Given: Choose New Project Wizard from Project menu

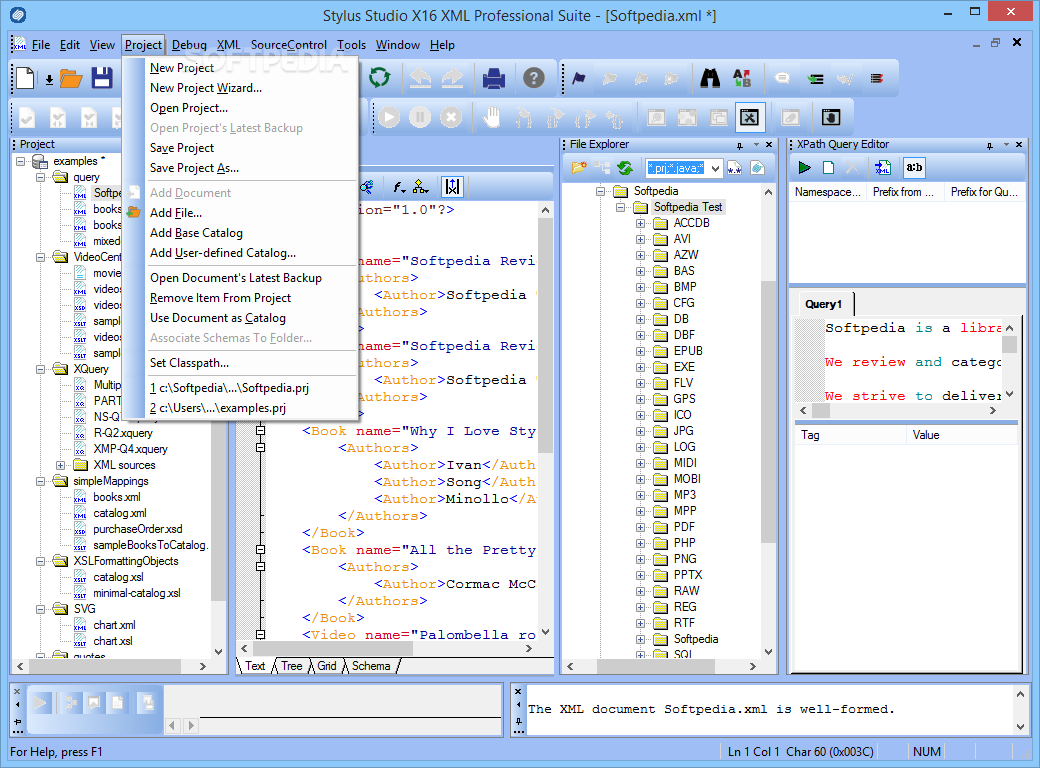Looking at the screenshot, I should point(206,88).
